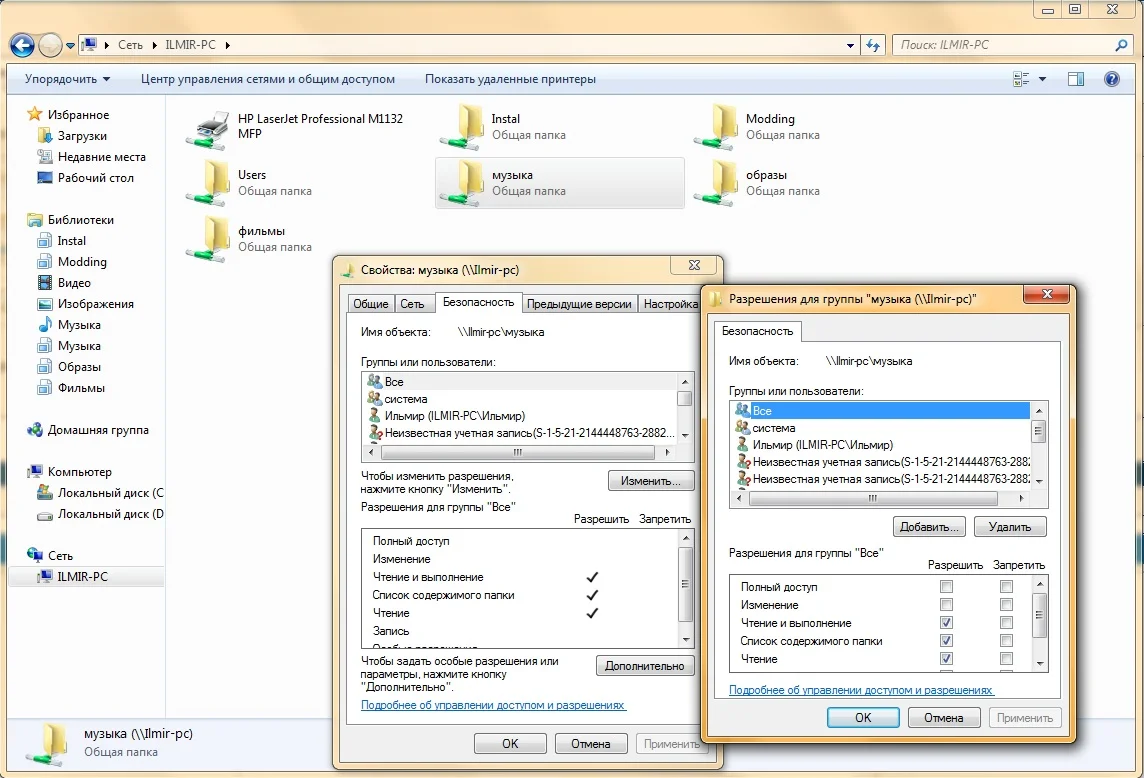Screen dimensions: 1144x778
Task: Click the ILMIR-PC search field
Action: tap(1003, 45)
